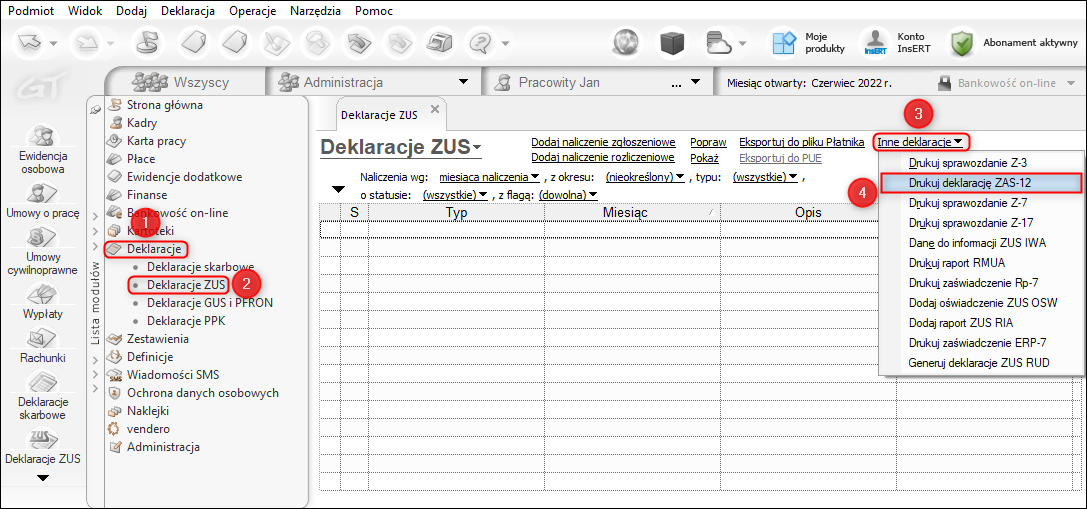Open the back arrow history dropdown

(53, 44)
